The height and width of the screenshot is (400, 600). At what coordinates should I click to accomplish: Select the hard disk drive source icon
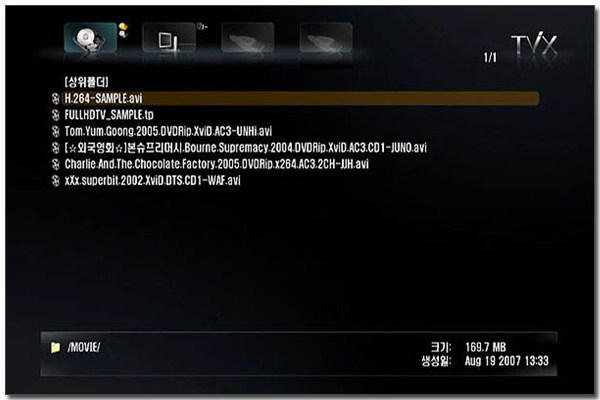tap(91, 37)
